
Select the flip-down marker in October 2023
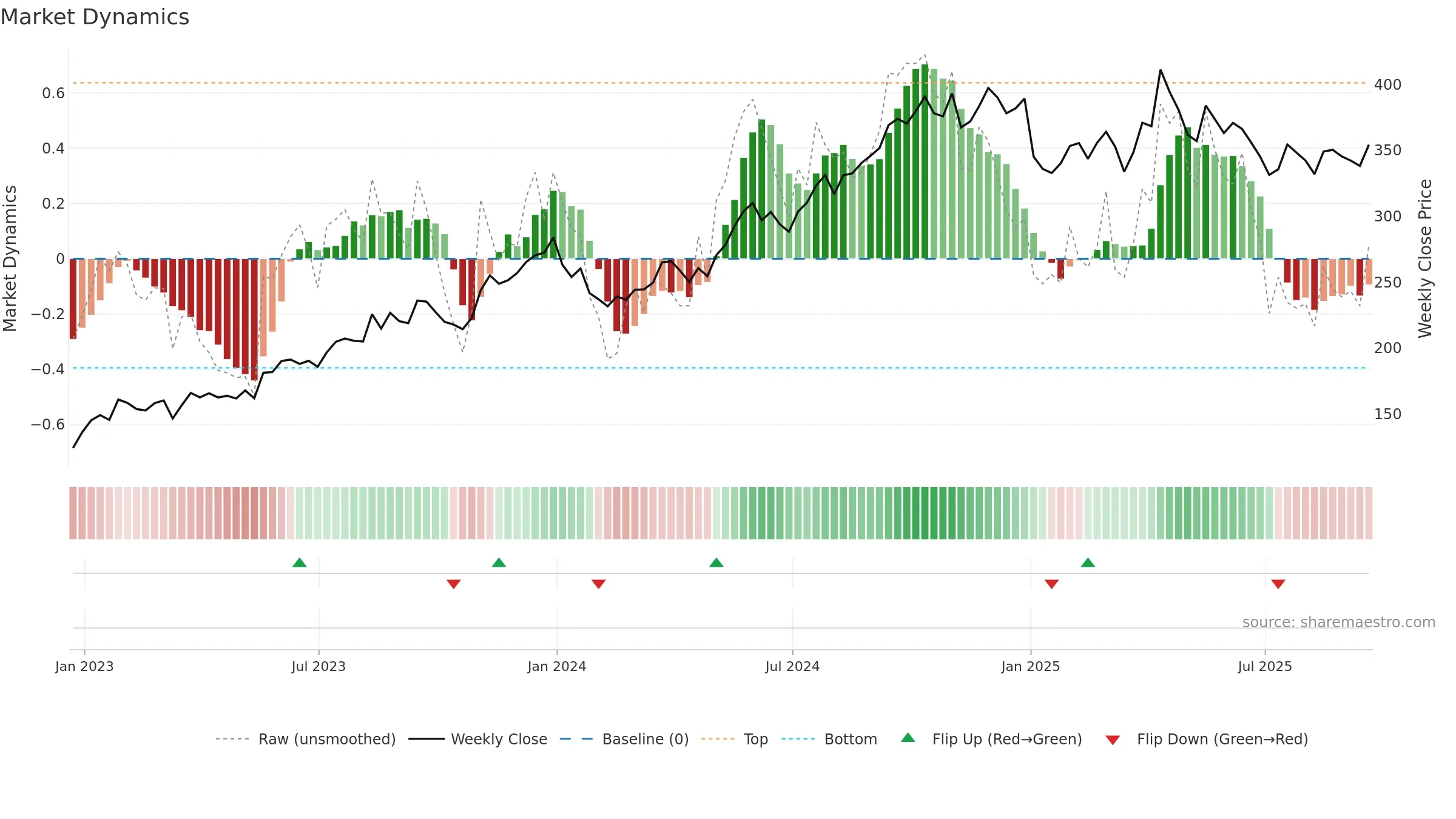pos(454,584)
